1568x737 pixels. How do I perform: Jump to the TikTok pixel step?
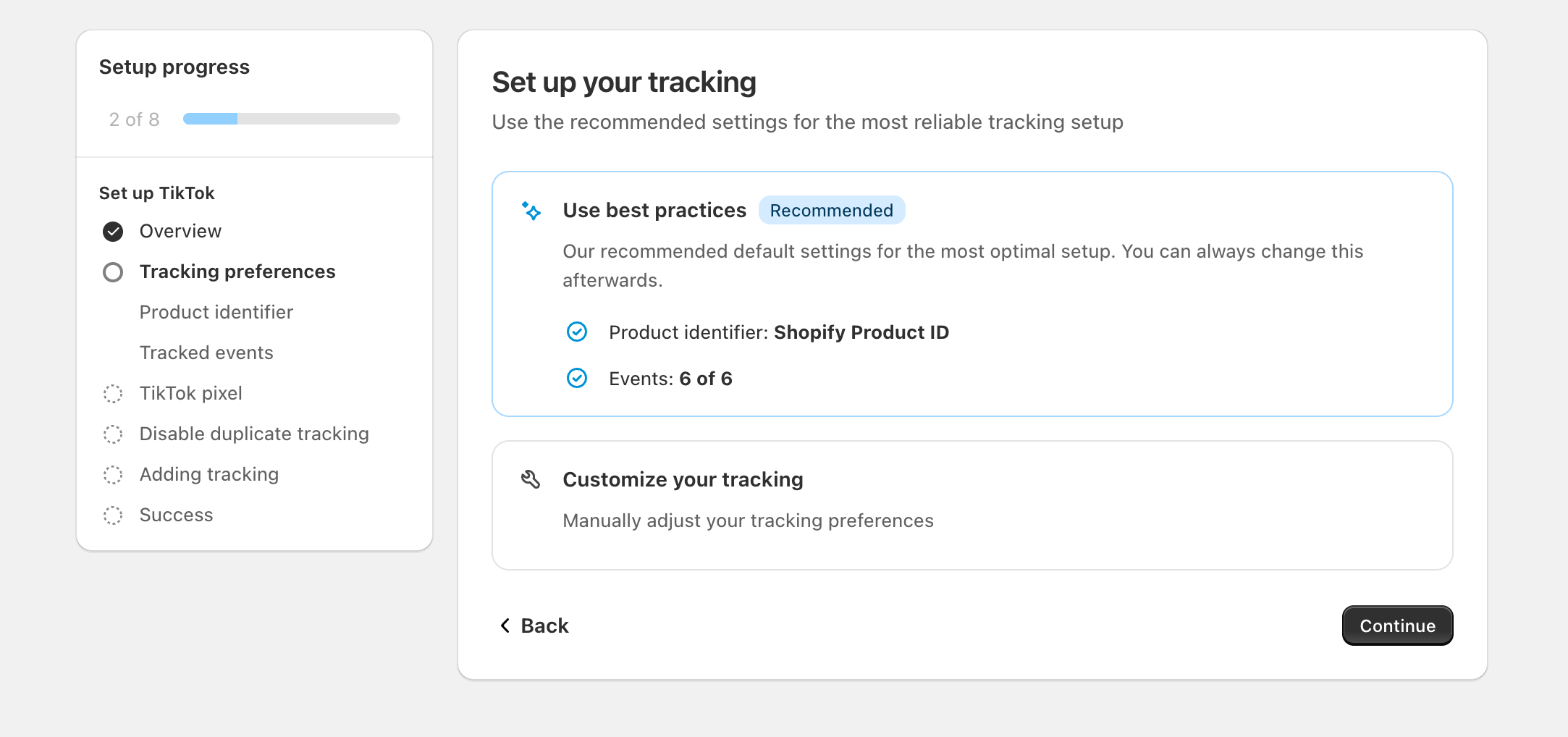190,393
